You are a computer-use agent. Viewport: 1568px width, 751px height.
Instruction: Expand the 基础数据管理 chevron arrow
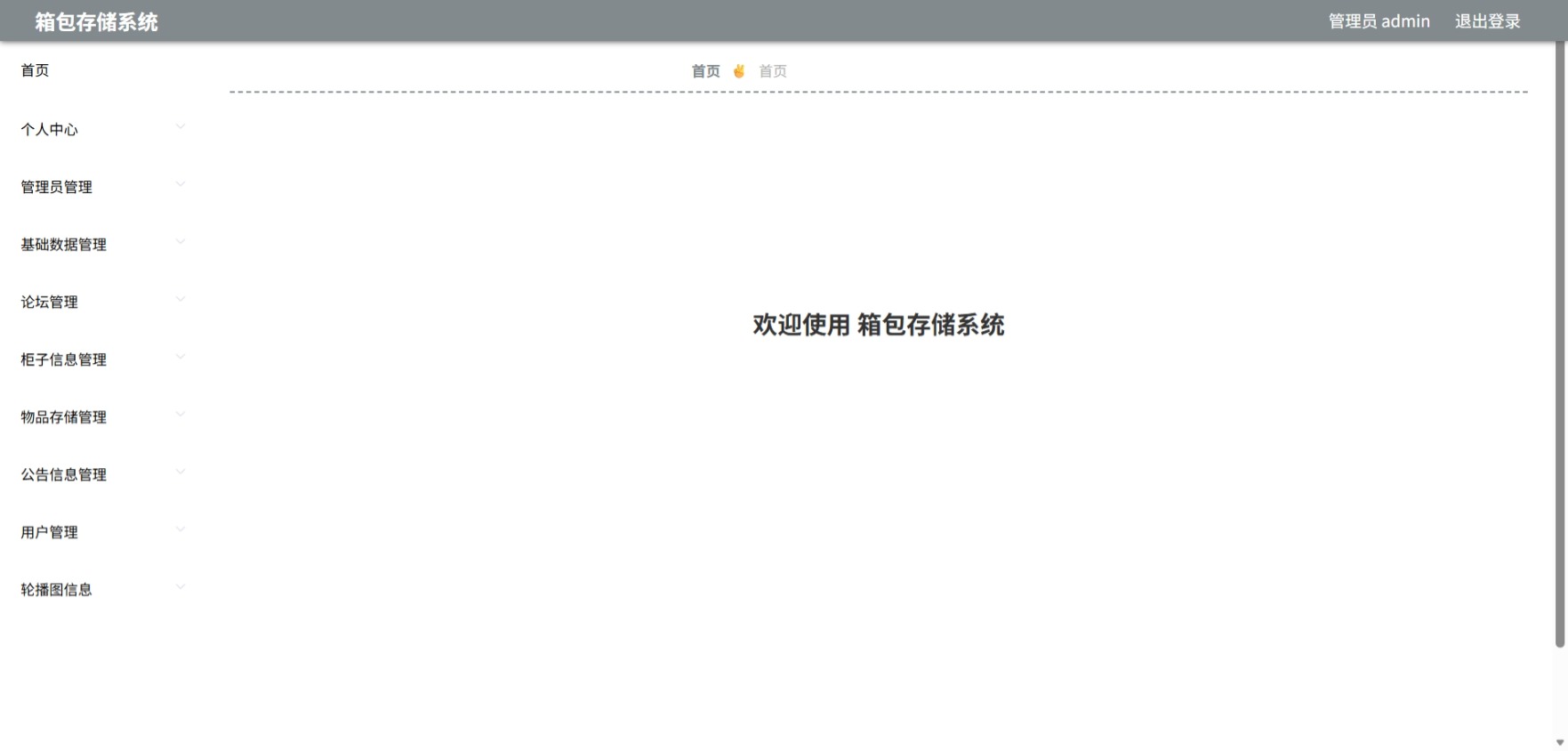point(181,242)
